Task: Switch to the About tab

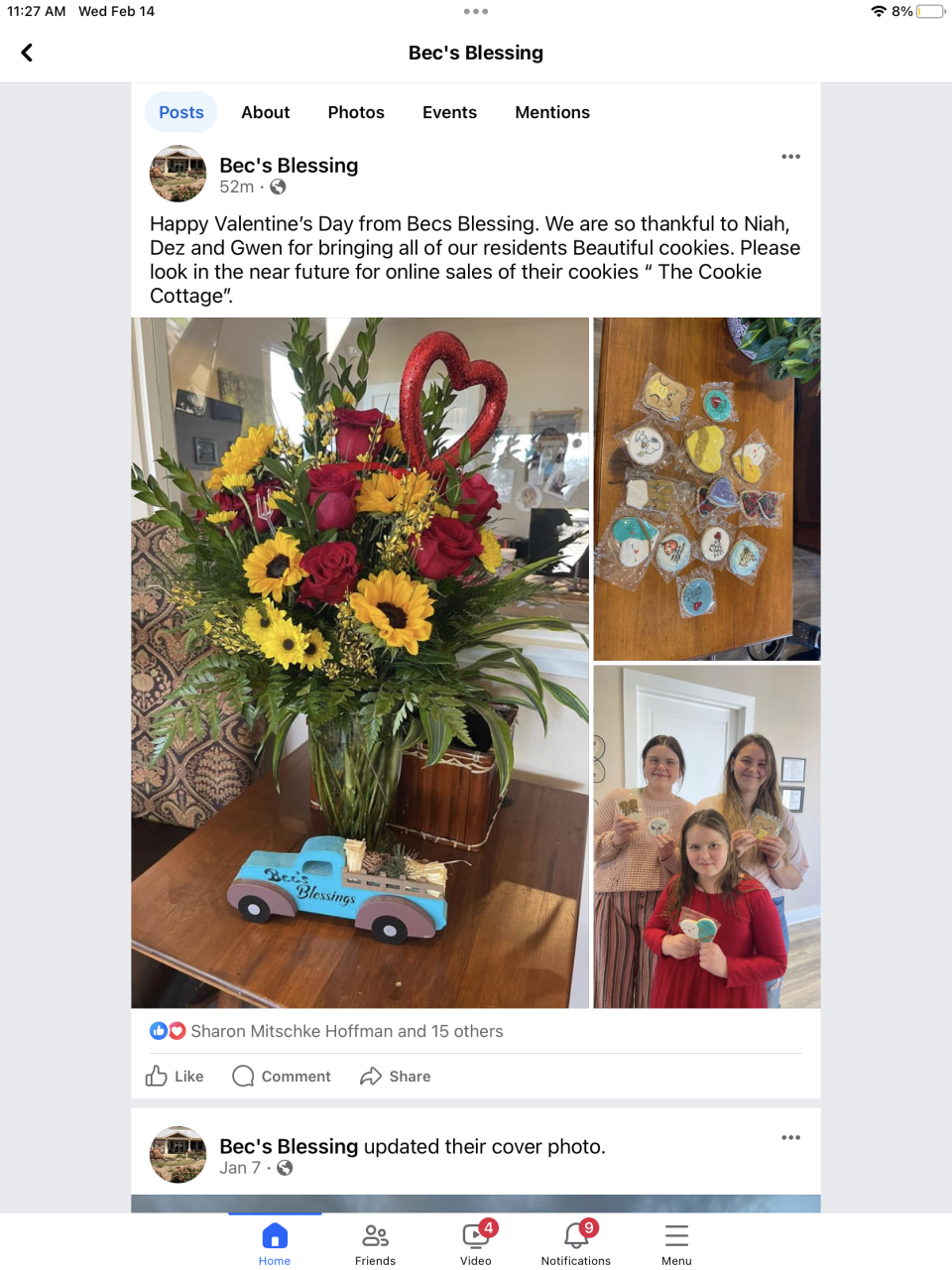Action: tap(266, 112)
